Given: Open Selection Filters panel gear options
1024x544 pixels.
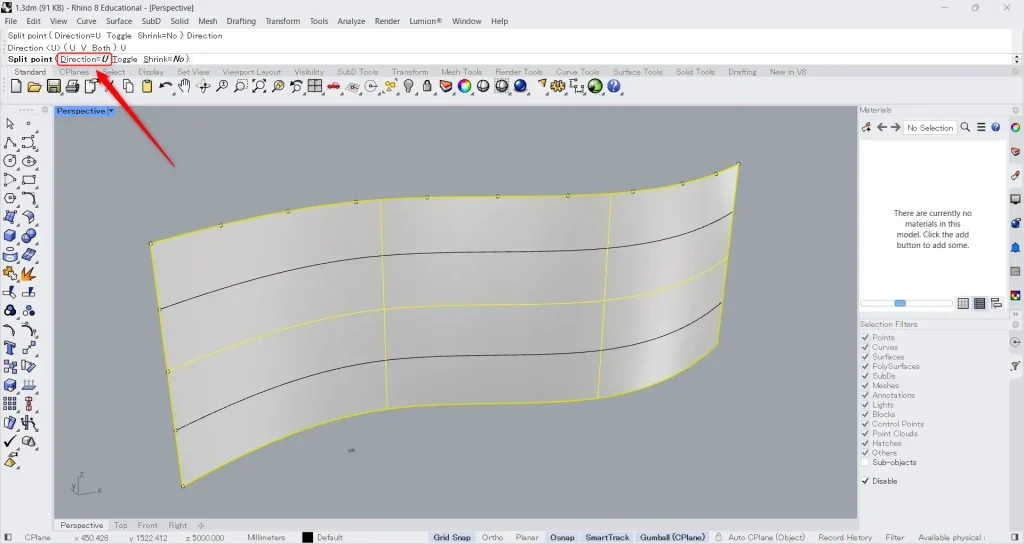Looking at the screenshot, I should click(1016, 325).
